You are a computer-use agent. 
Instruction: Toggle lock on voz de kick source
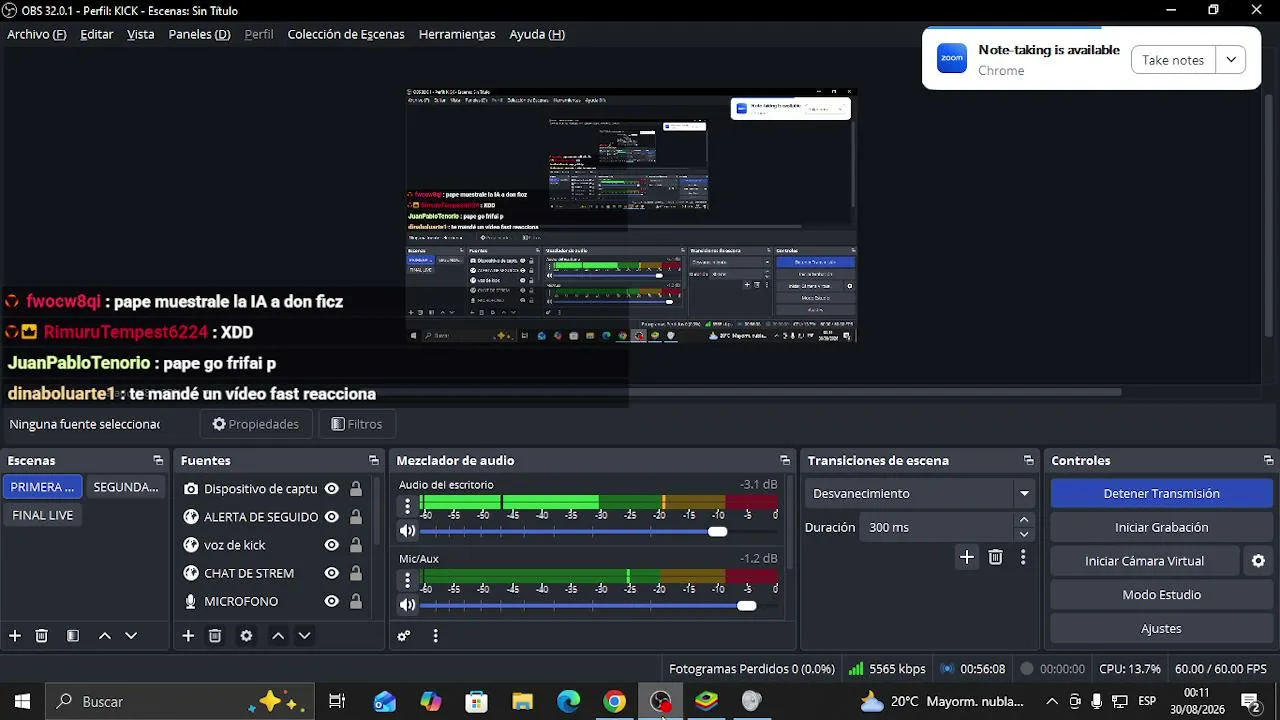click(355, 545)
